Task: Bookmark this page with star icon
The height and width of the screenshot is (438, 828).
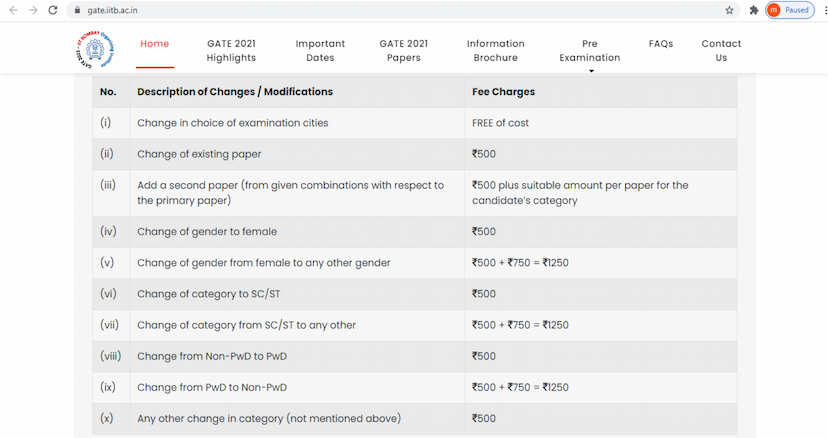Action: coord(730,10)
